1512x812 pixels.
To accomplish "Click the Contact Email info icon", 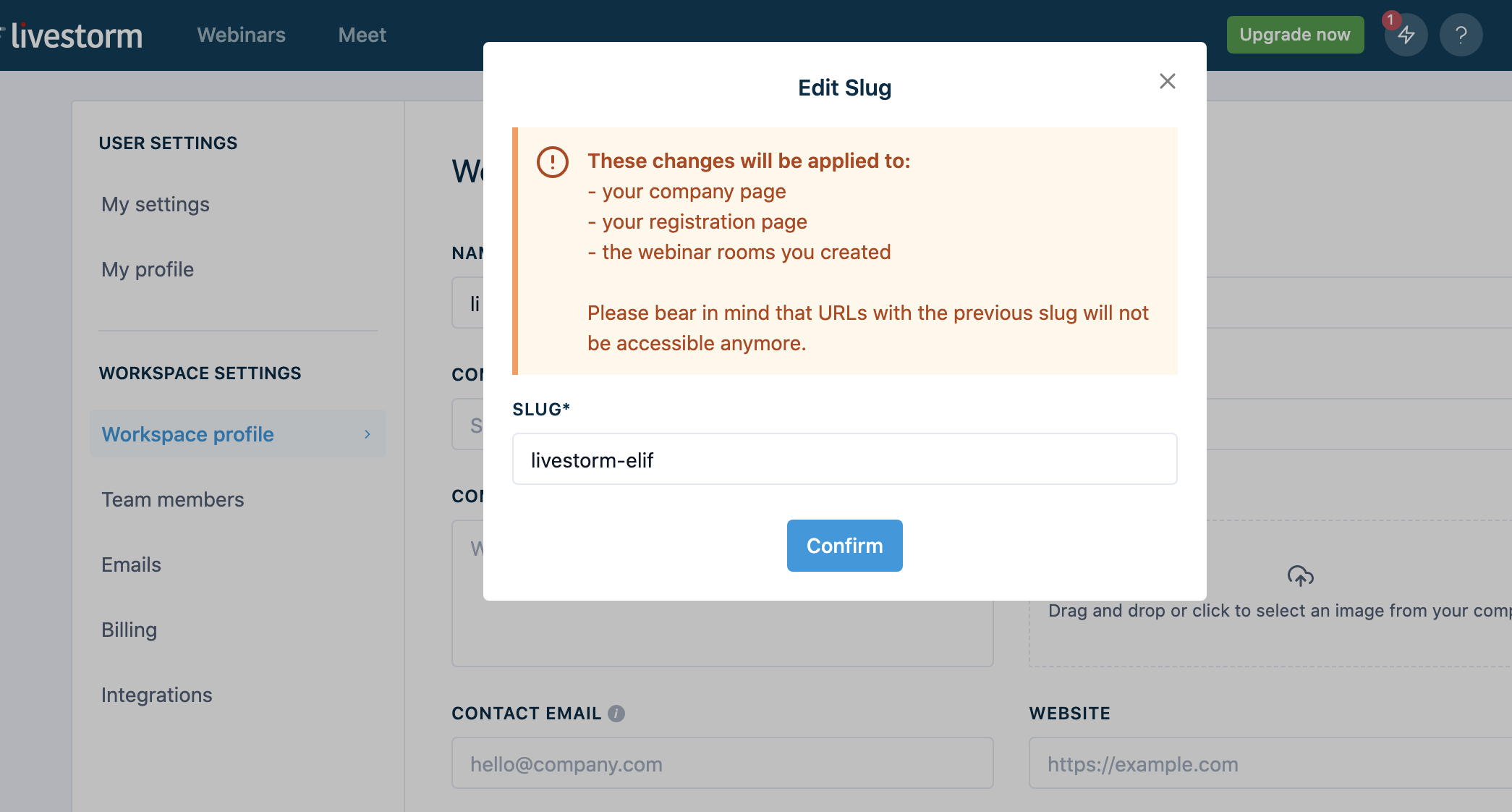I will 616,714.
